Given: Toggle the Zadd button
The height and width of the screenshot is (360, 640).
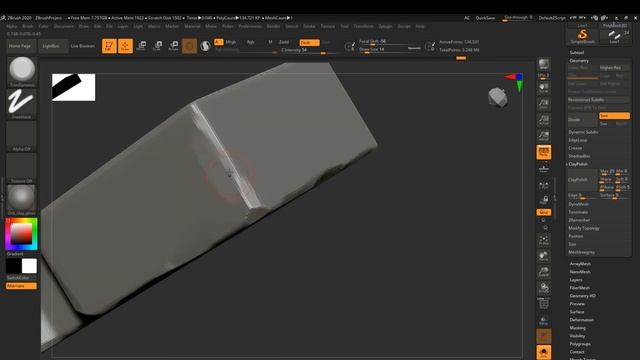Looking at the screenshot, I should [284, 42].
